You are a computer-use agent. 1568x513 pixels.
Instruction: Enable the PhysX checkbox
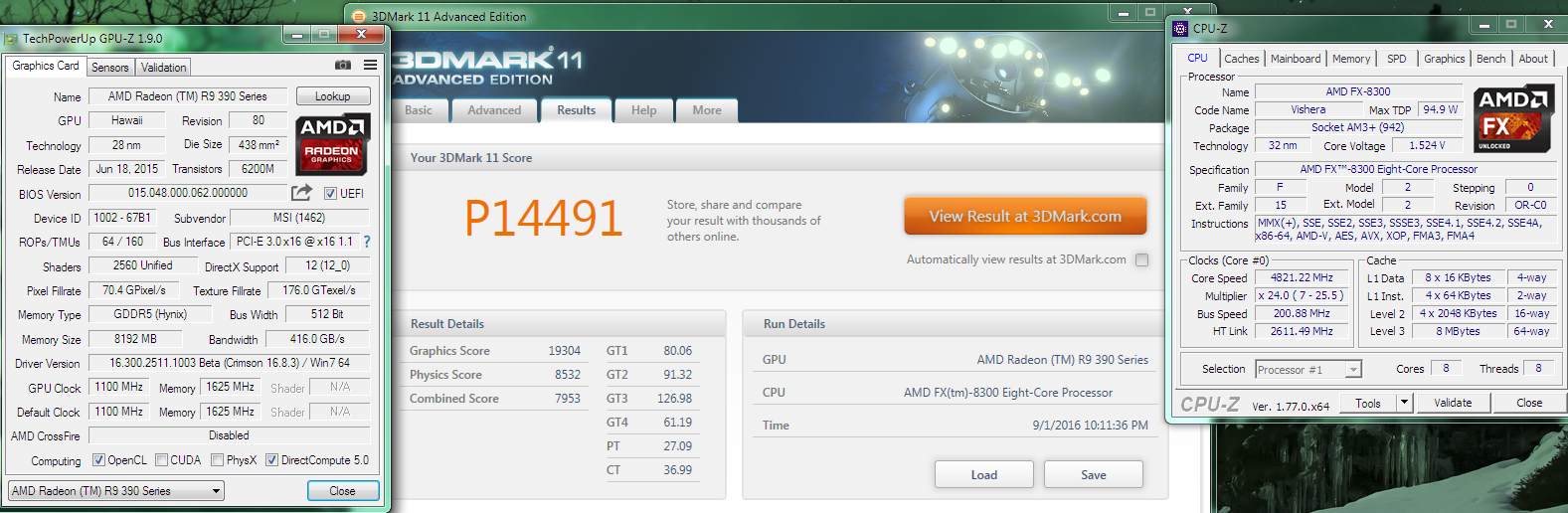pyautogui.click(x=217, y=460)
